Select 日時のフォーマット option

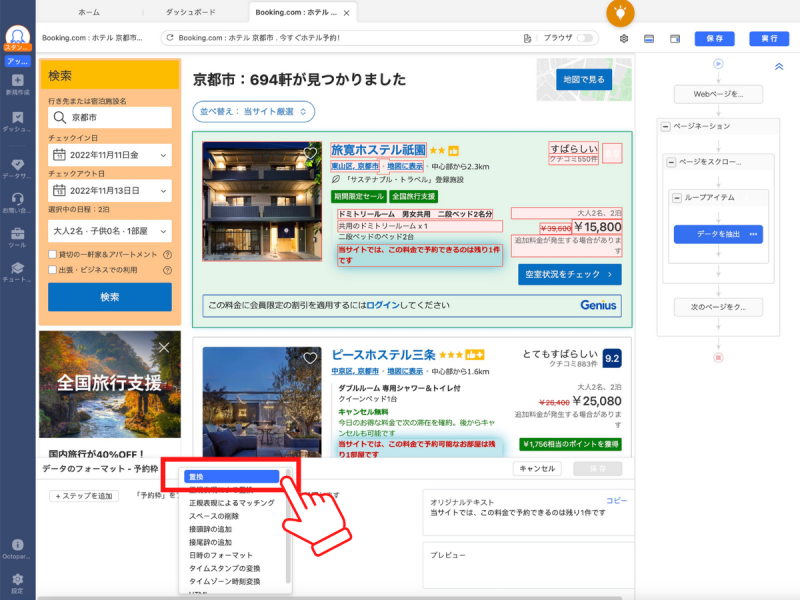[220, 555]
